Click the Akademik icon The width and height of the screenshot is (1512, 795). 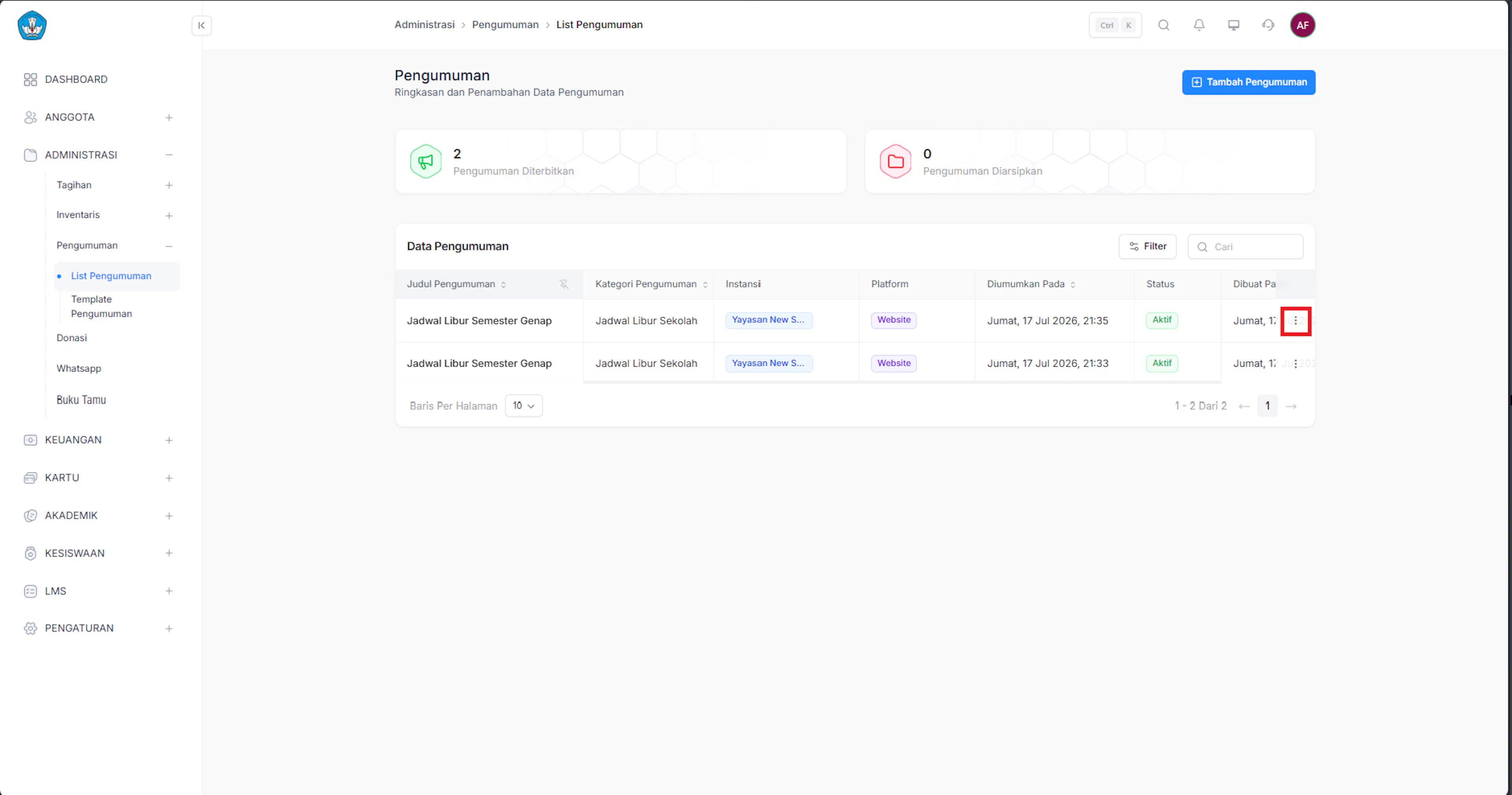[31, 516]
